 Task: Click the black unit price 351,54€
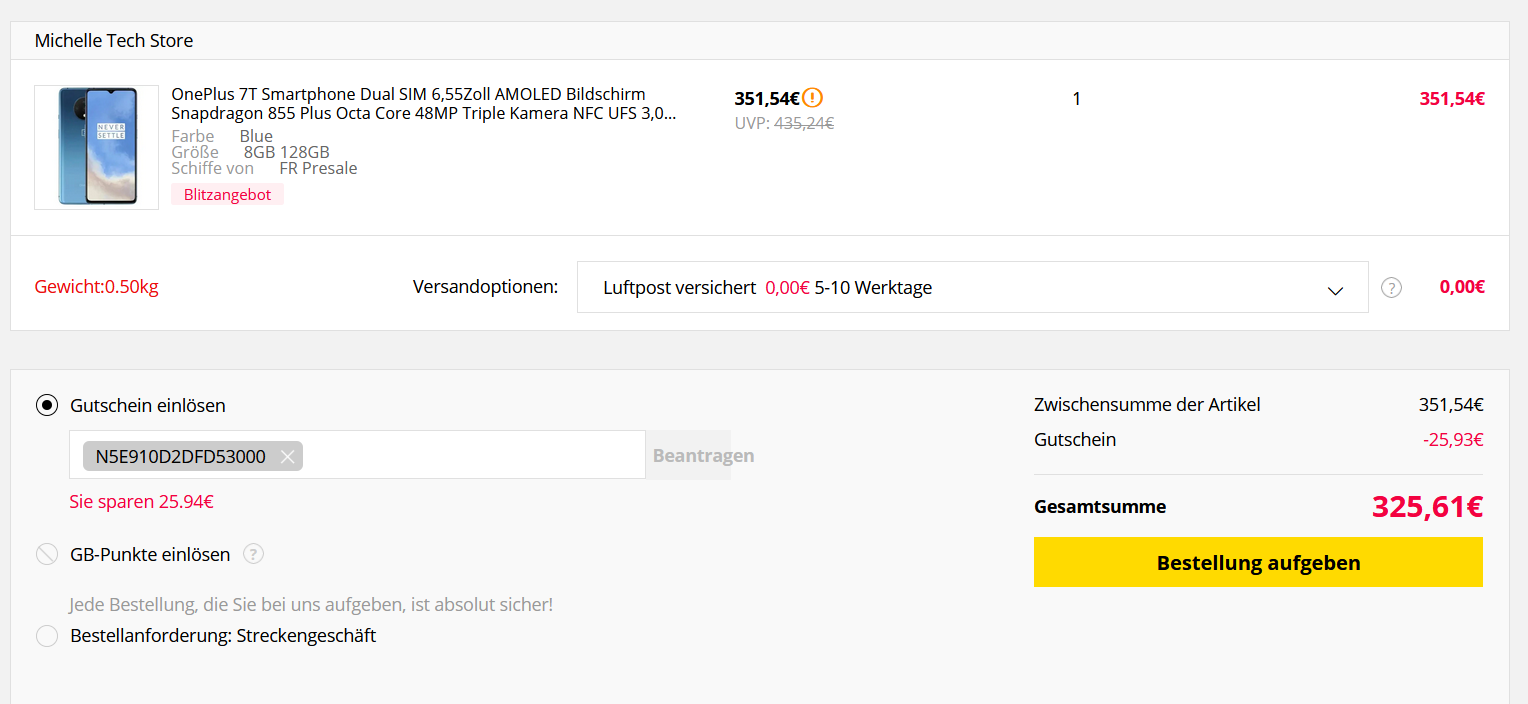click(767, 98)
